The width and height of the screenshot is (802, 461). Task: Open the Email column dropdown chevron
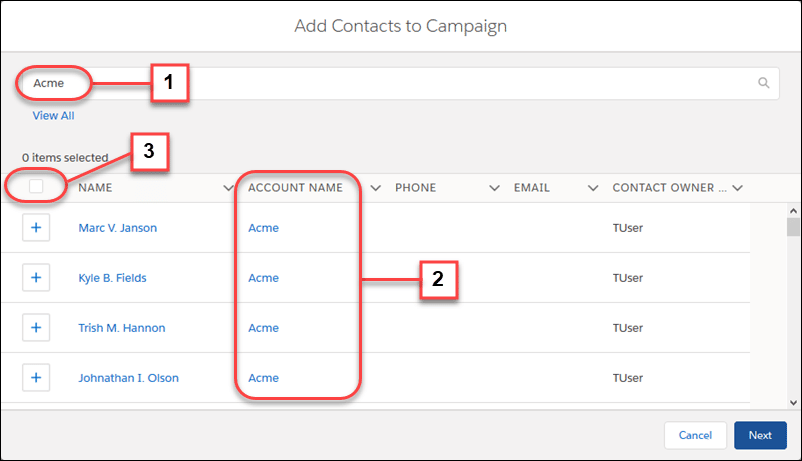593,188
